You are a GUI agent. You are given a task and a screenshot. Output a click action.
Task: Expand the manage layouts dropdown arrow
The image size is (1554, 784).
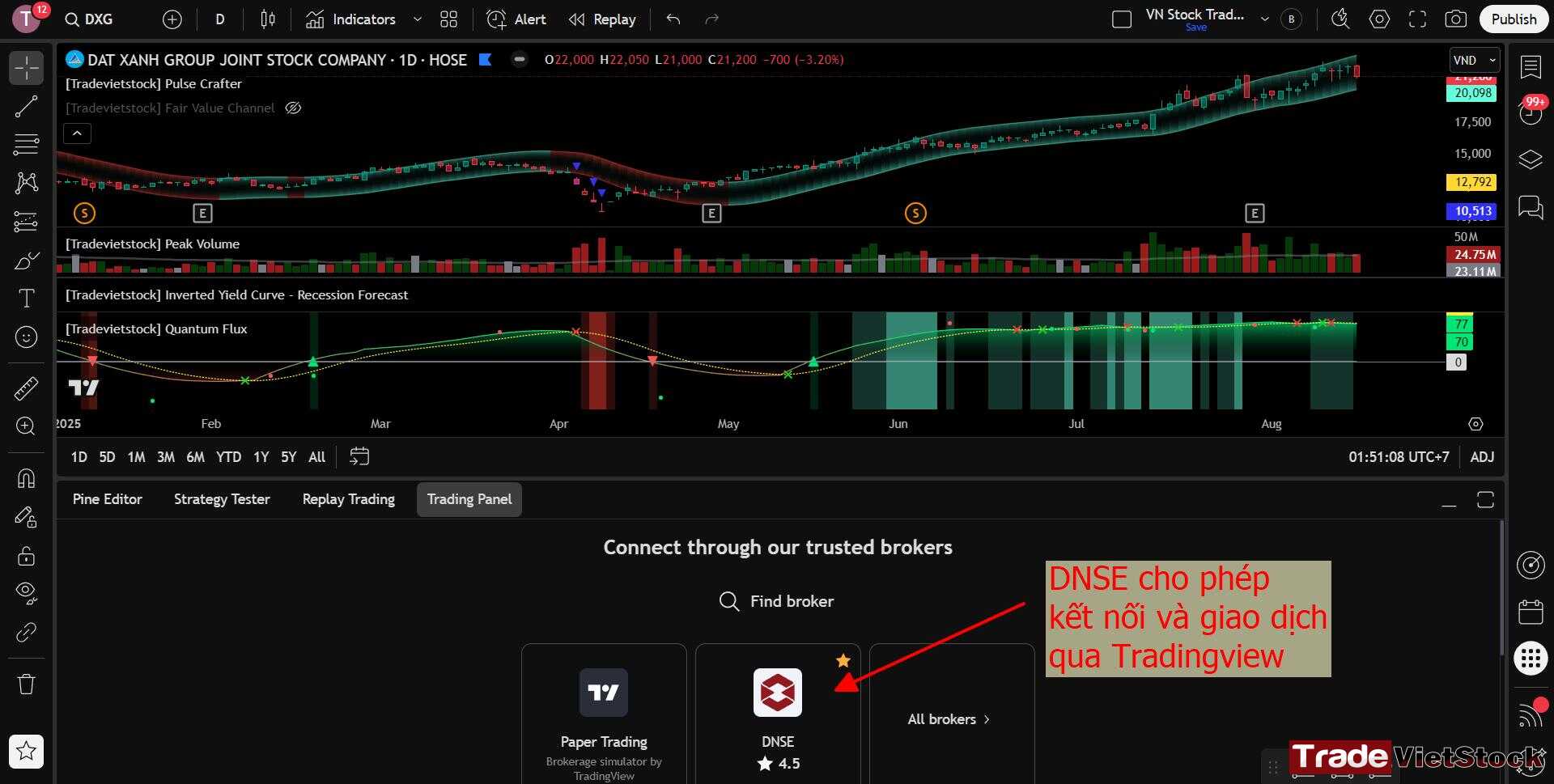click(x=1264, y=19)
